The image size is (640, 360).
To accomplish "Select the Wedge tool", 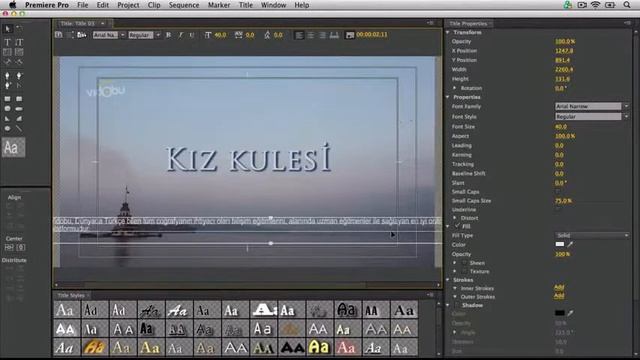I will (x=7, y=118).
